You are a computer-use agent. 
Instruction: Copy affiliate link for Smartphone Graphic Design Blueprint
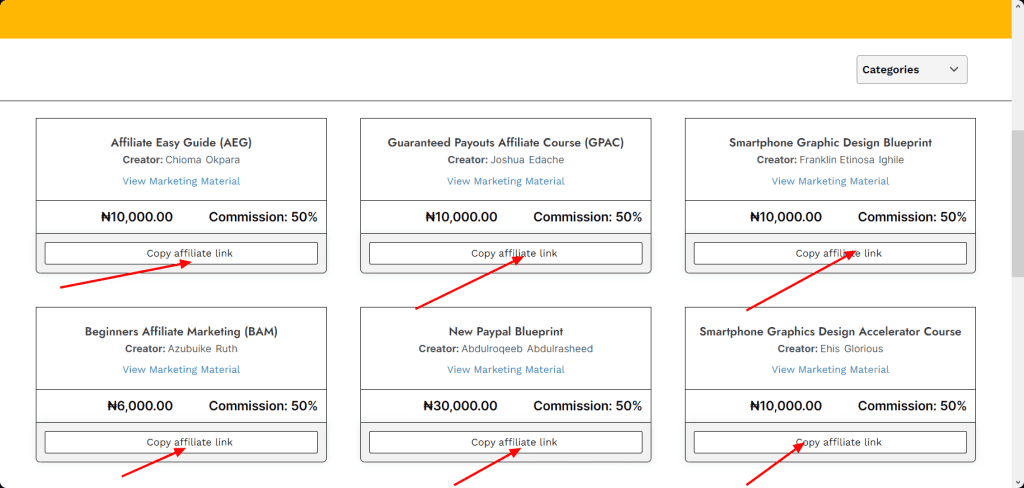tap(830, 254)
